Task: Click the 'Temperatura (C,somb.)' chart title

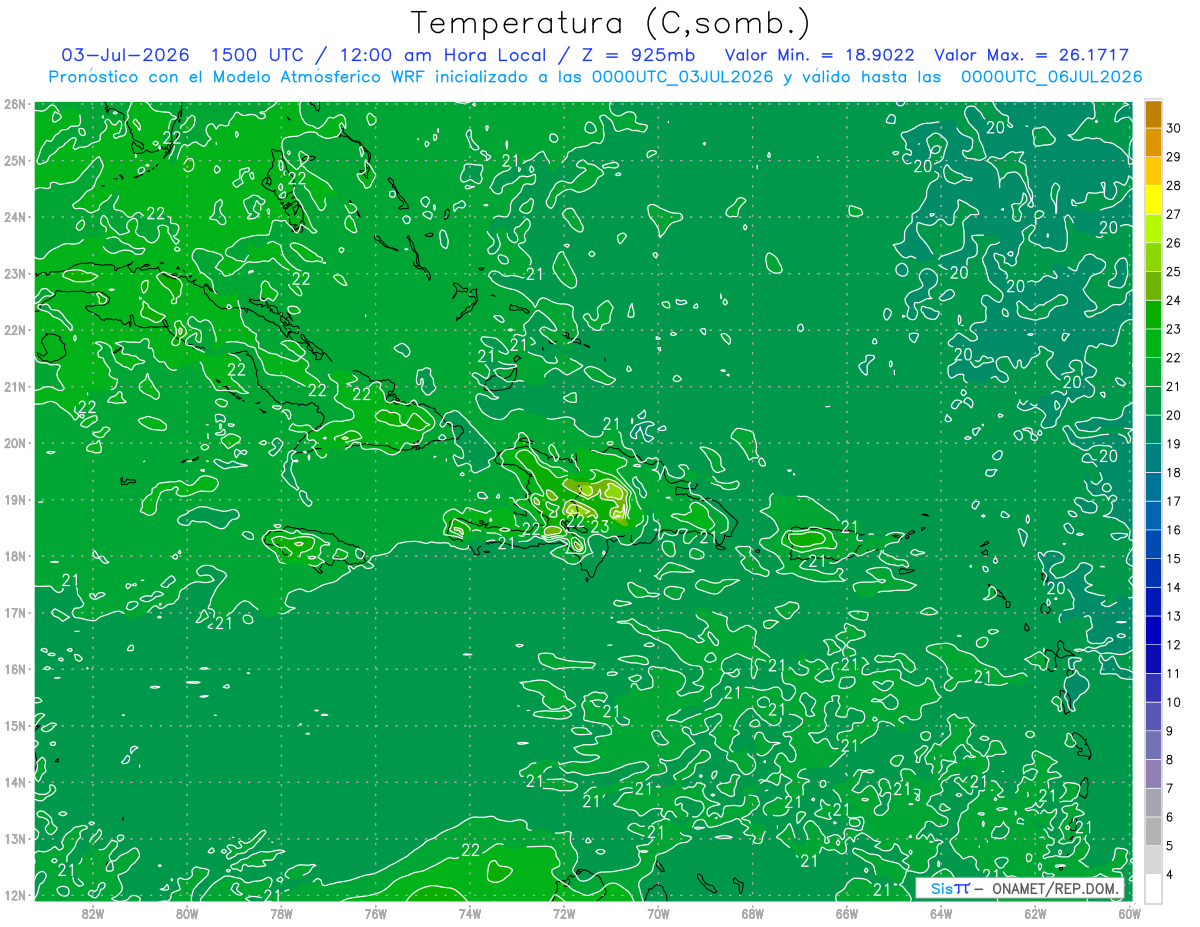Action: pyautogui.click(x=610, y=23)
